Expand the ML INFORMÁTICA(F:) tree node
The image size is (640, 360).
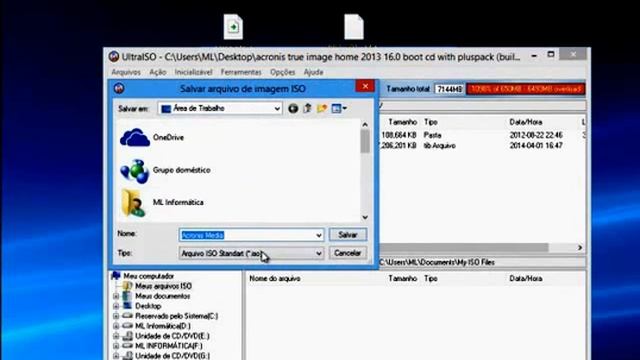point(116,346)
